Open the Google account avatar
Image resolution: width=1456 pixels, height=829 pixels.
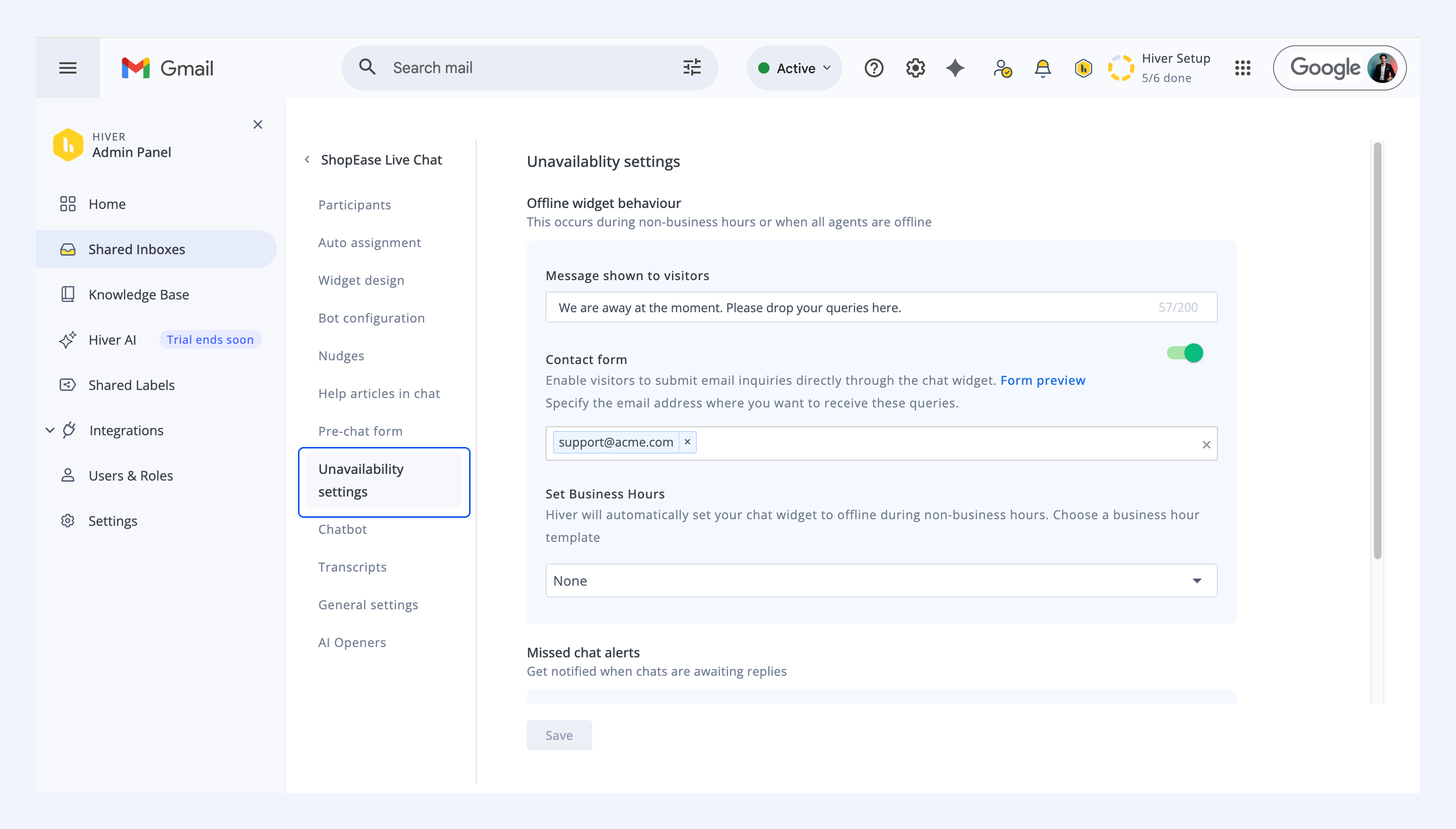tap(1382, 68)
